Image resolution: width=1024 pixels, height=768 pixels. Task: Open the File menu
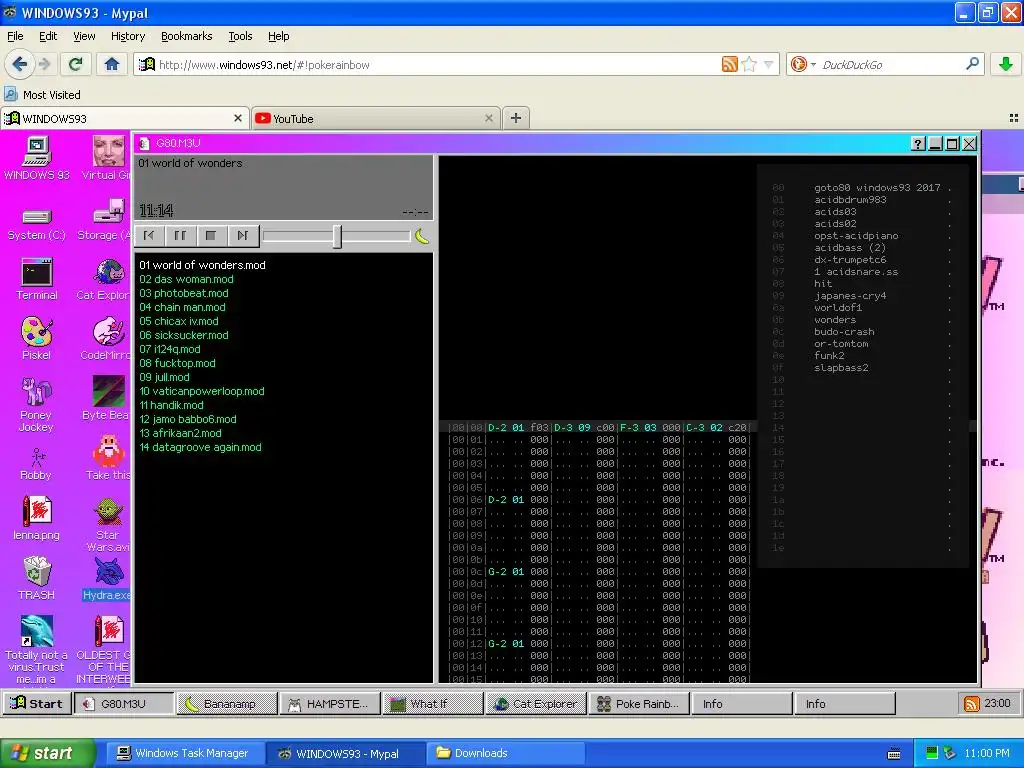(15, 36)
